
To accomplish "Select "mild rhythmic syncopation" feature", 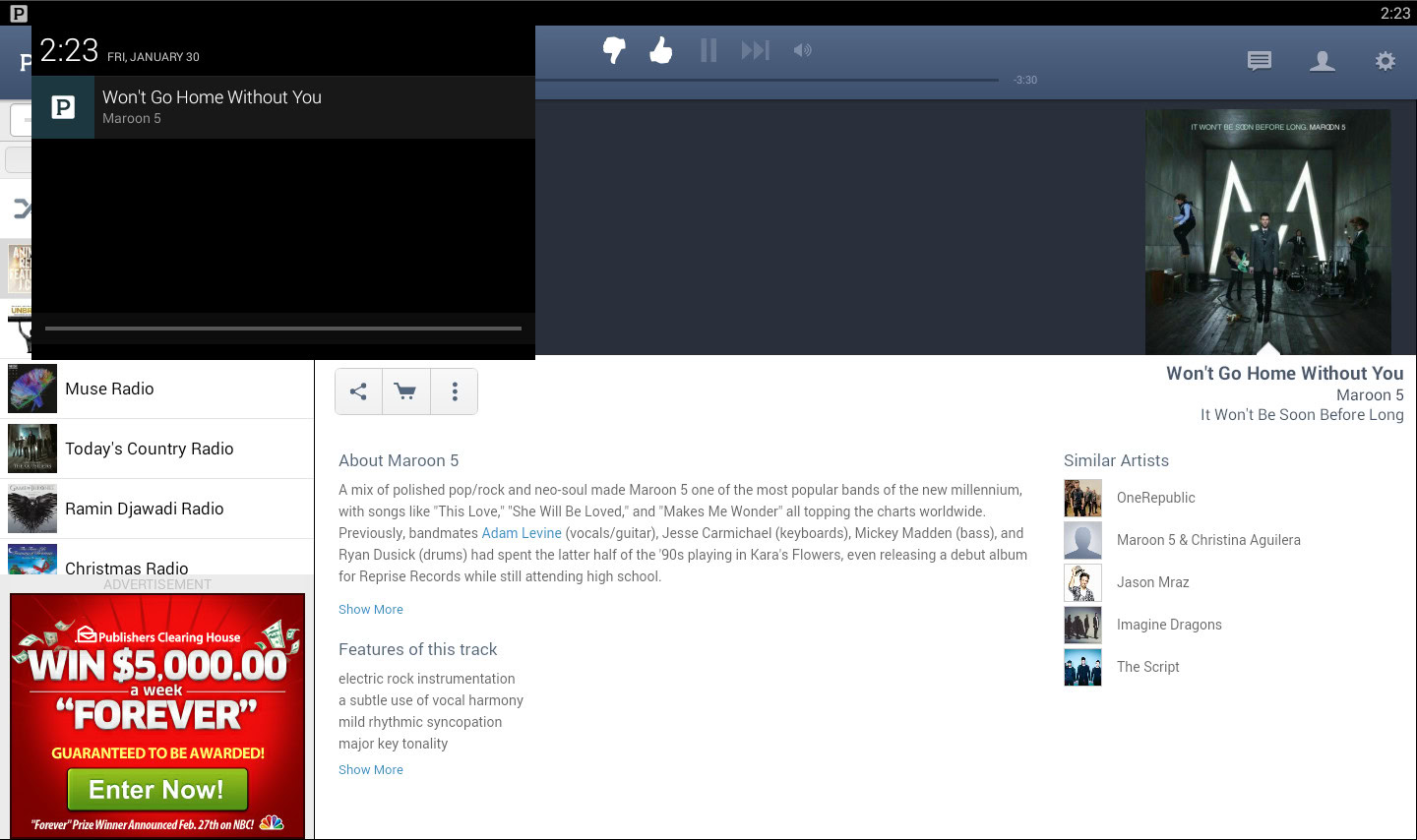I will (x=420, y=722).
